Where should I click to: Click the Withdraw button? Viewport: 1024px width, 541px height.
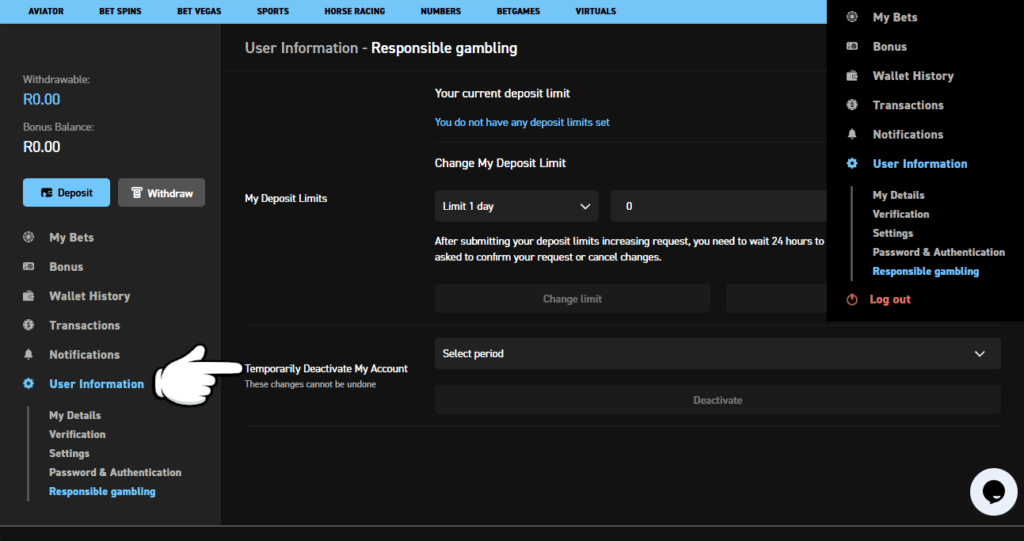(161, 193)
